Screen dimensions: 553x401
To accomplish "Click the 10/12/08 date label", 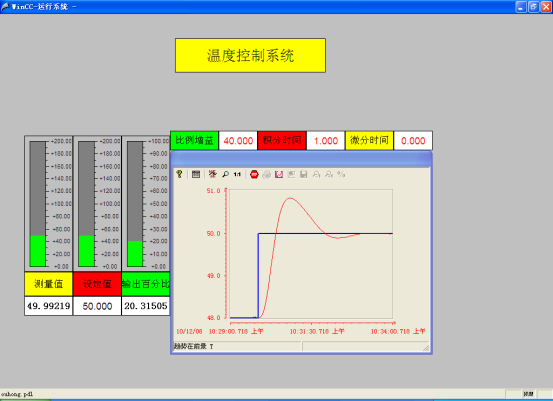I will pyautogui.click(x=189, y=332).
